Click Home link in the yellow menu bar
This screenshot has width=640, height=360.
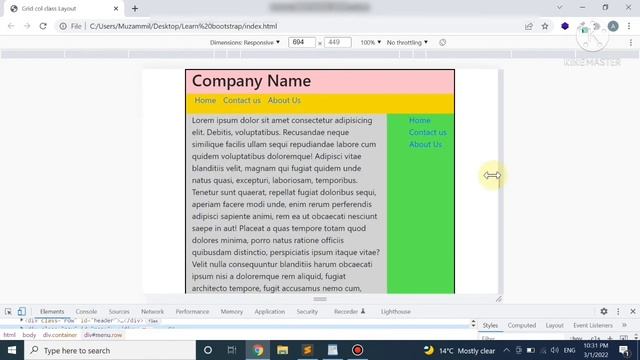(x=205, y=100)
